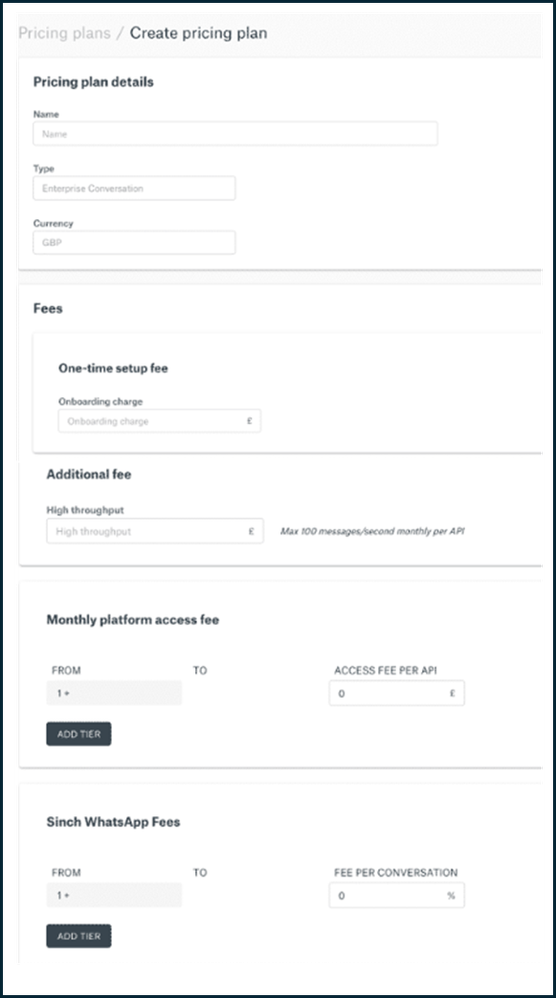Click into the plan Name input field
556x998 pixels.
click(235, 134)
